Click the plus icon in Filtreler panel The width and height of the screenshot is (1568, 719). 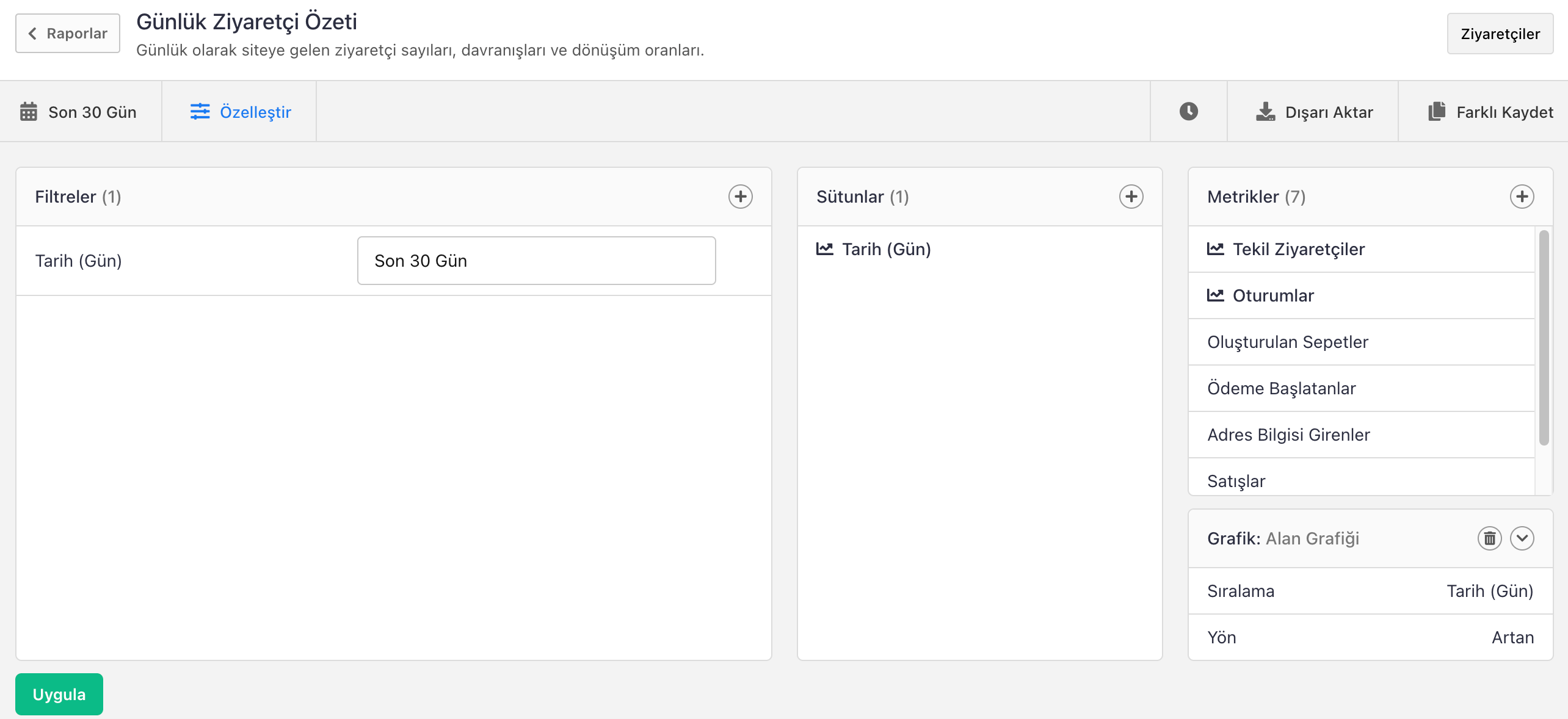tap(740, 197)
